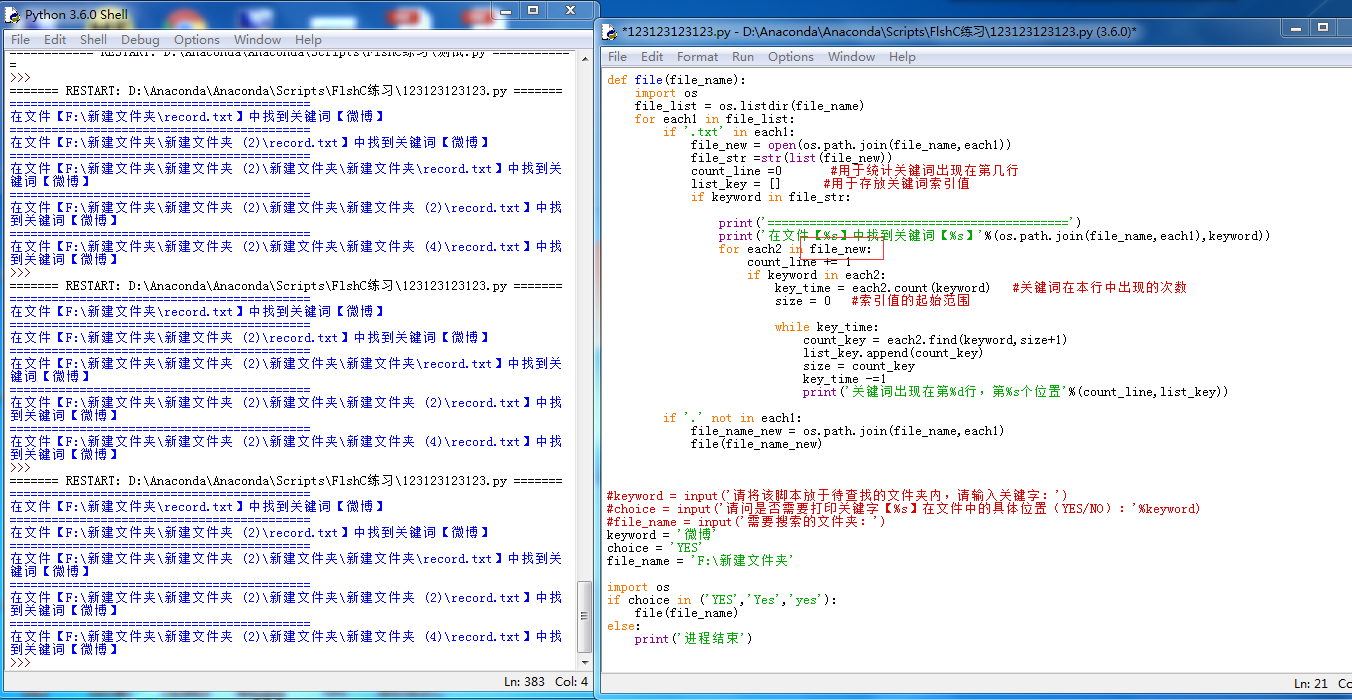Maximize the Python 3.6.0 Shell window
Screen dimensions: 1352x700
(x=534, y=10)
